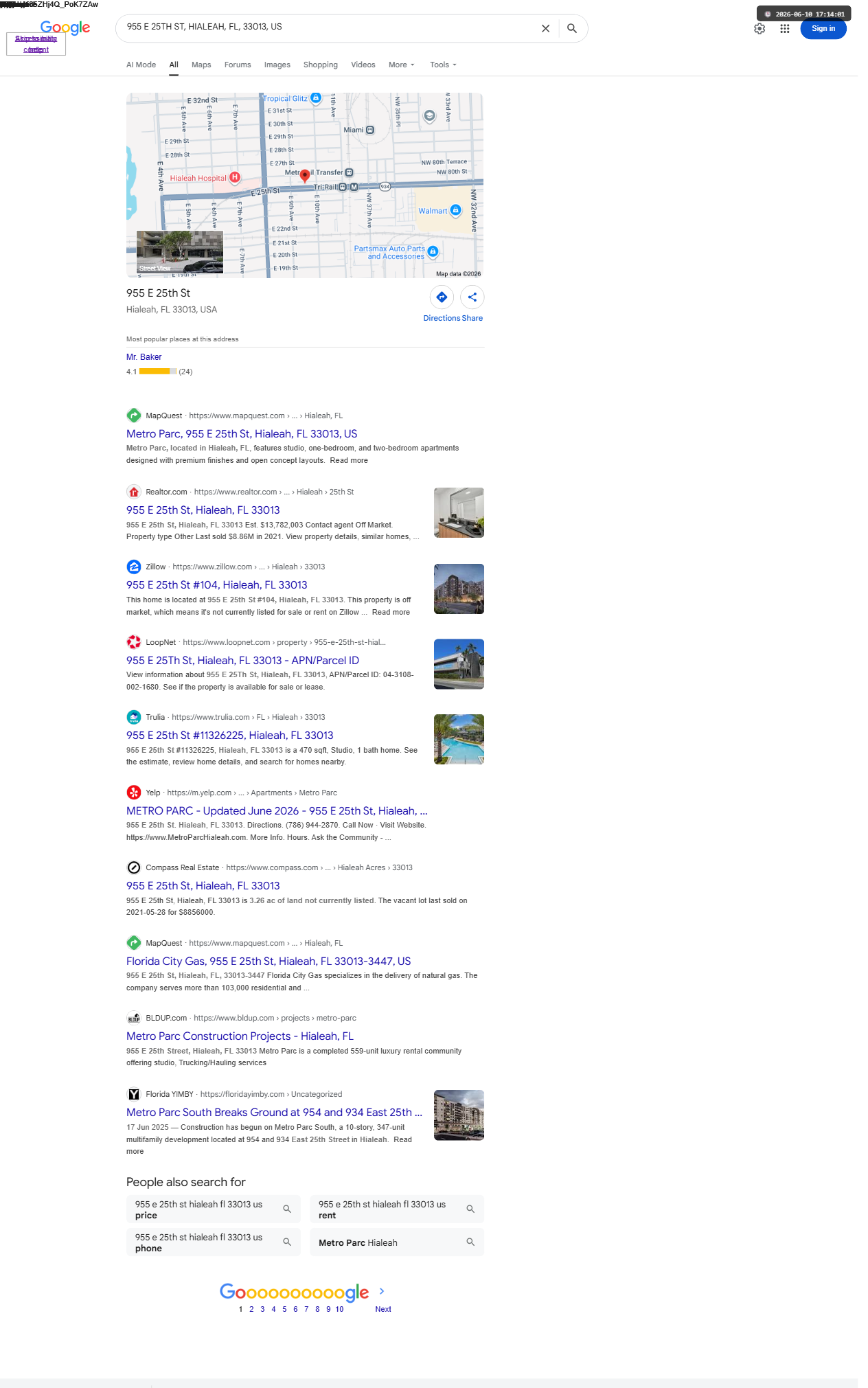
Task: Click the red location pin on the map
Action: point(305,176)
